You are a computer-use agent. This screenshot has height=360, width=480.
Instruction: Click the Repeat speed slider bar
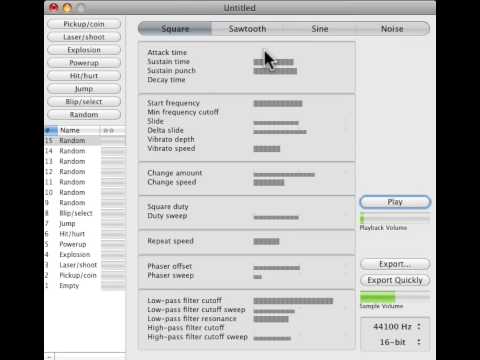pyautogui.click(x=266, y=241)
